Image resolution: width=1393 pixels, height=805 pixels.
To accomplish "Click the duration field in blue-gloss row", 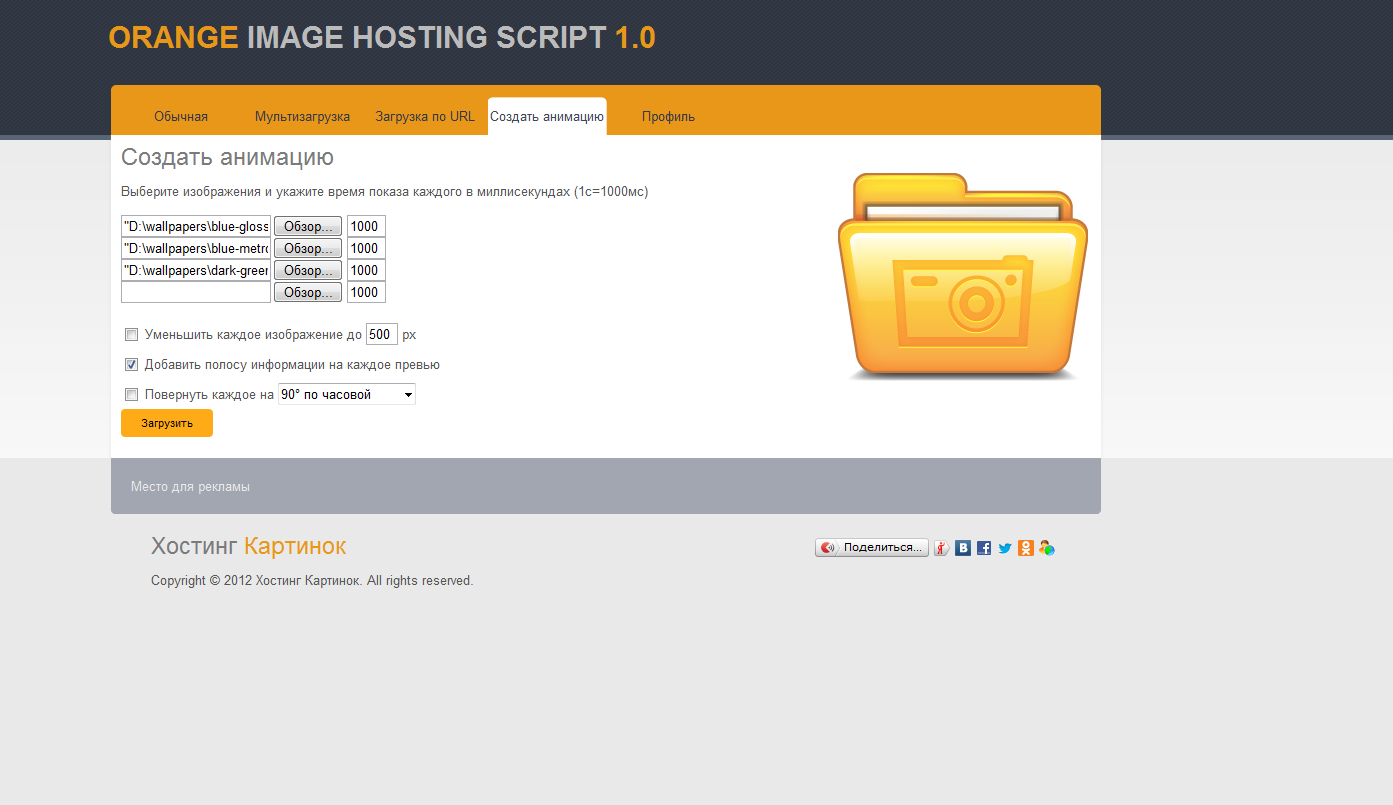I will [x=366, y=226].
